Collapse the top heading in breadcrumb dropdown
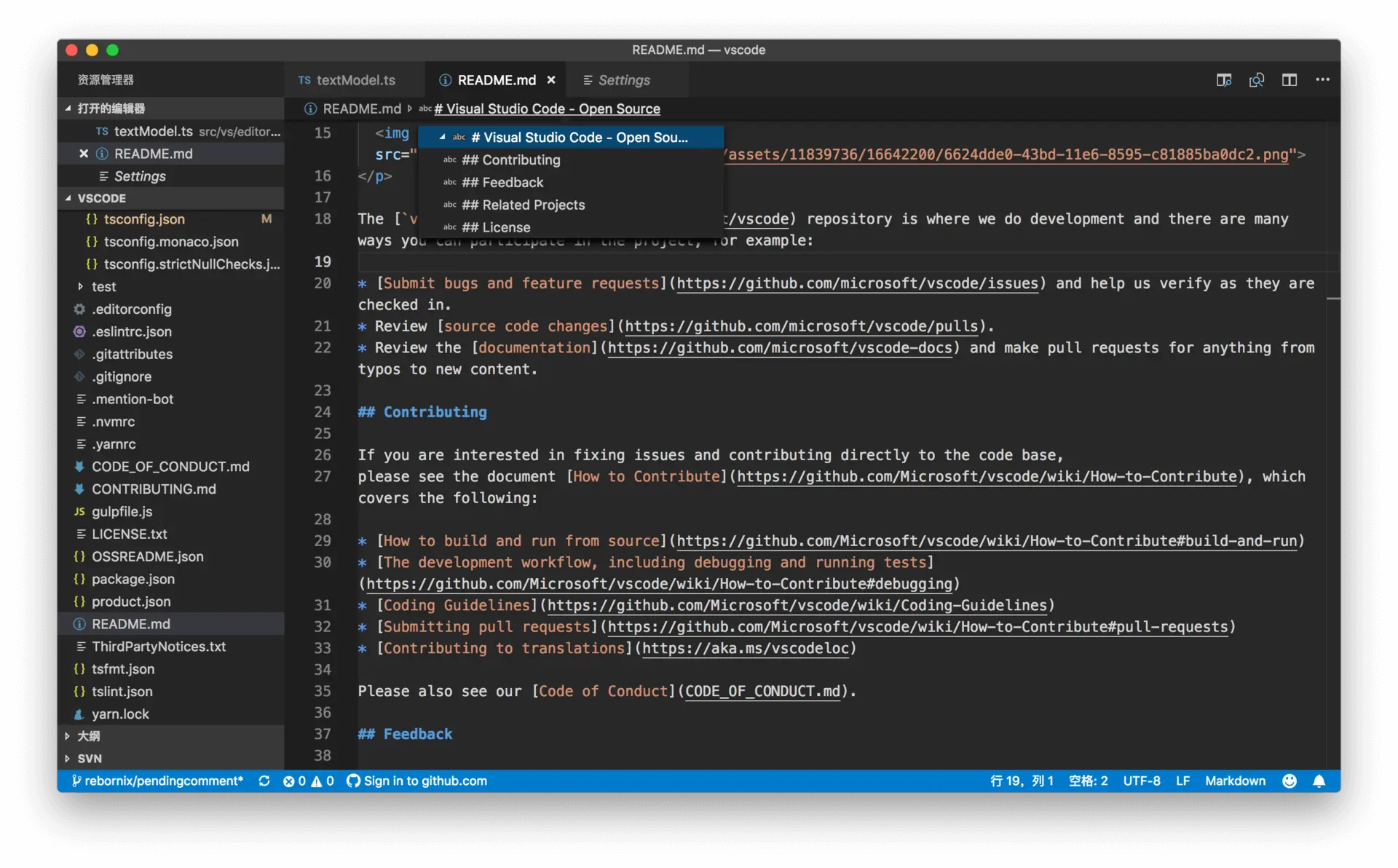Screen dimensions: 1398x868 [442, 137]
